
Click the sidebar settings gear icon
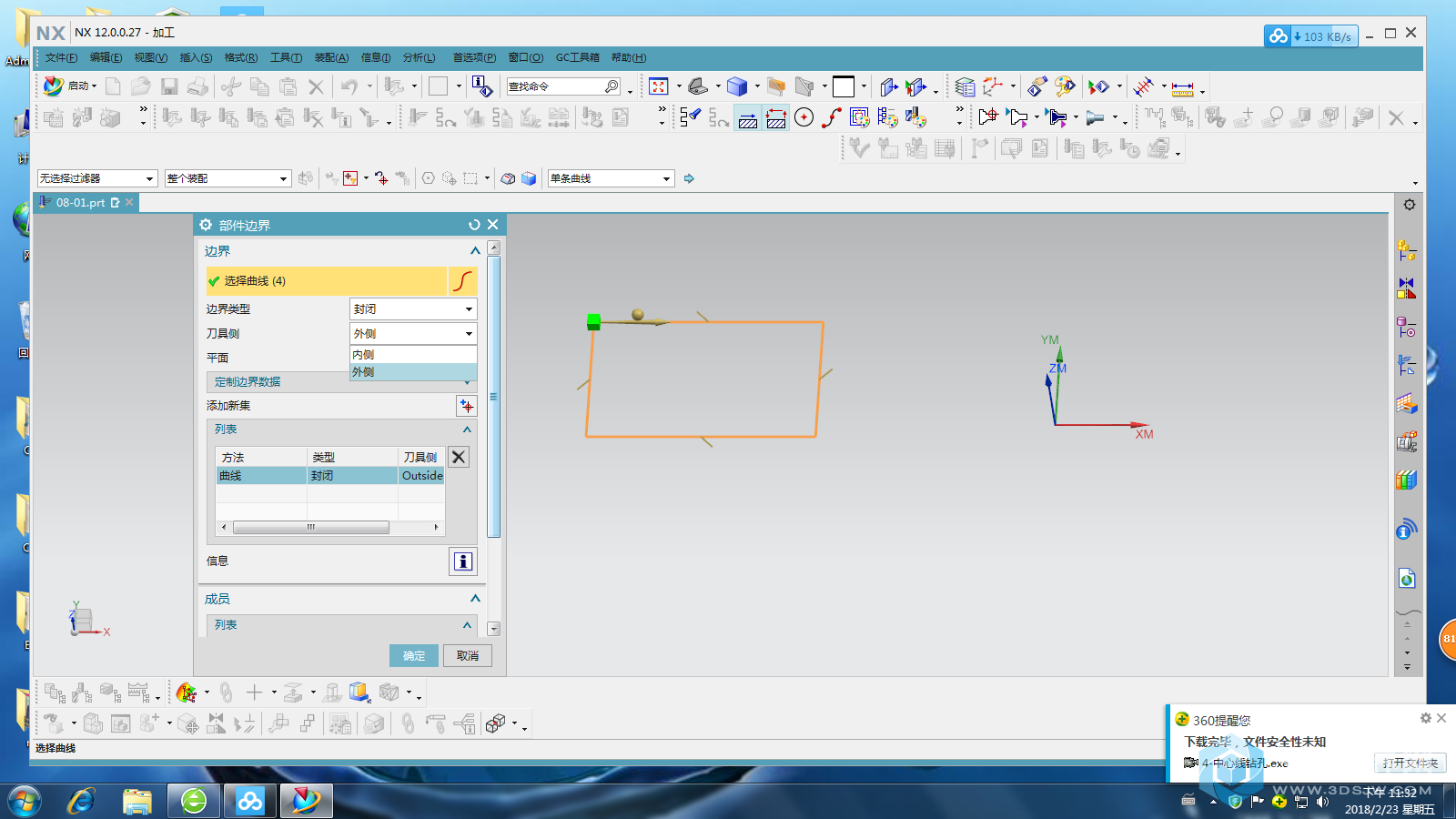coord(1410,205)
